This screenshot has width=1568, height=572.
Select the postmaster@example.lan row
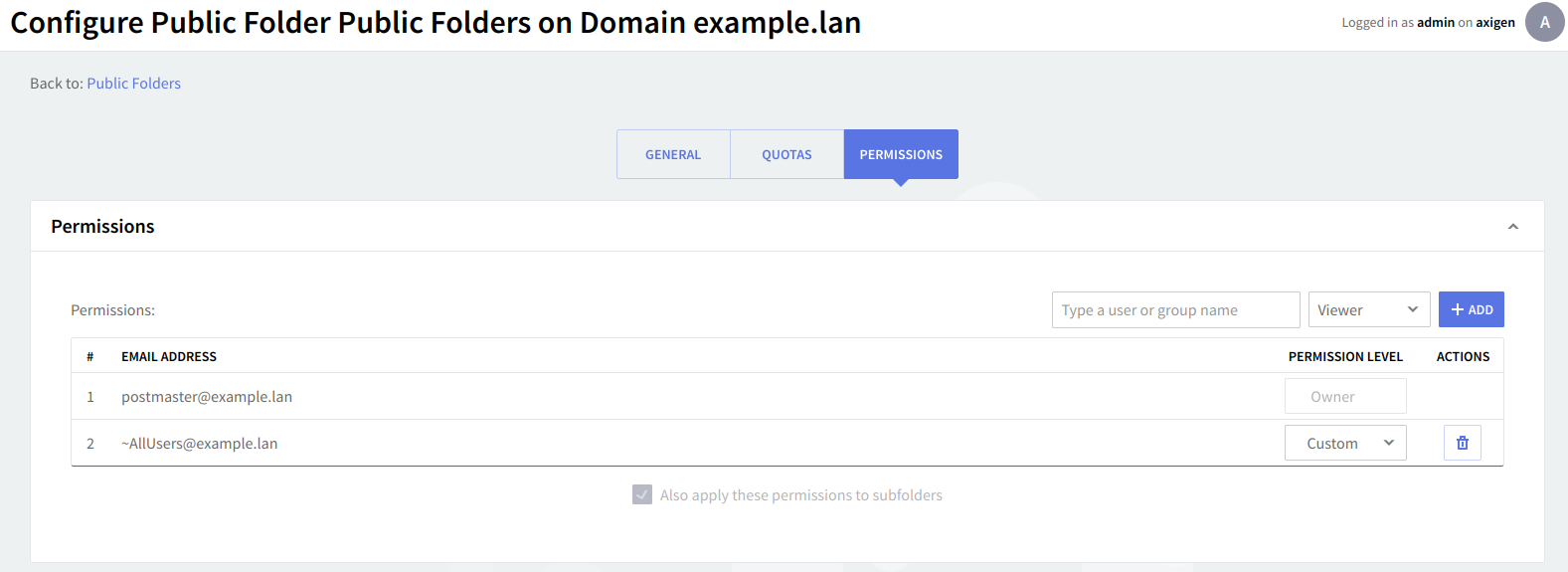pos(207,397)
